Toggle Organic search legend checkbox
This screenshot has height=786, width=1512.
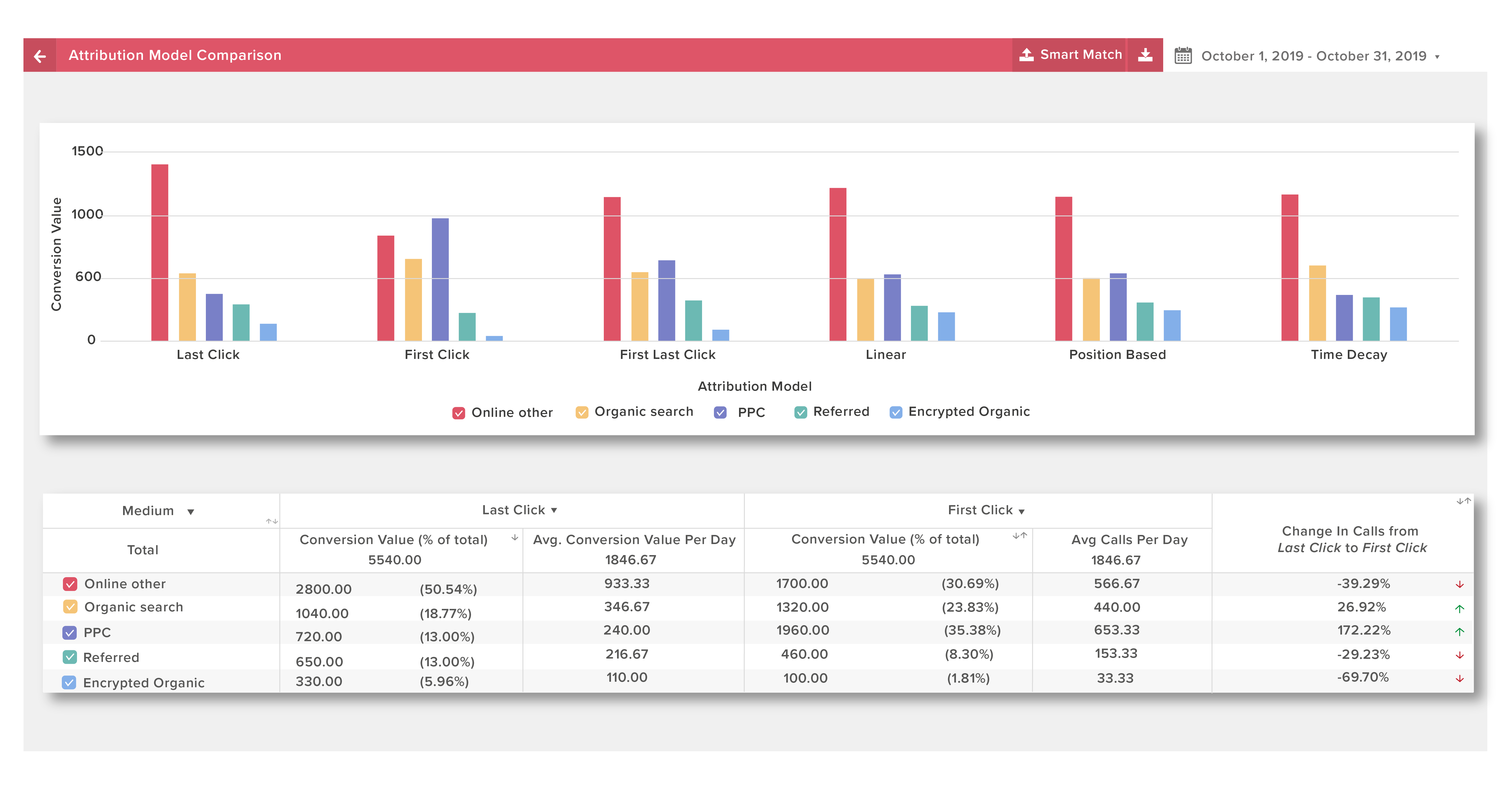tap(582, 412)
